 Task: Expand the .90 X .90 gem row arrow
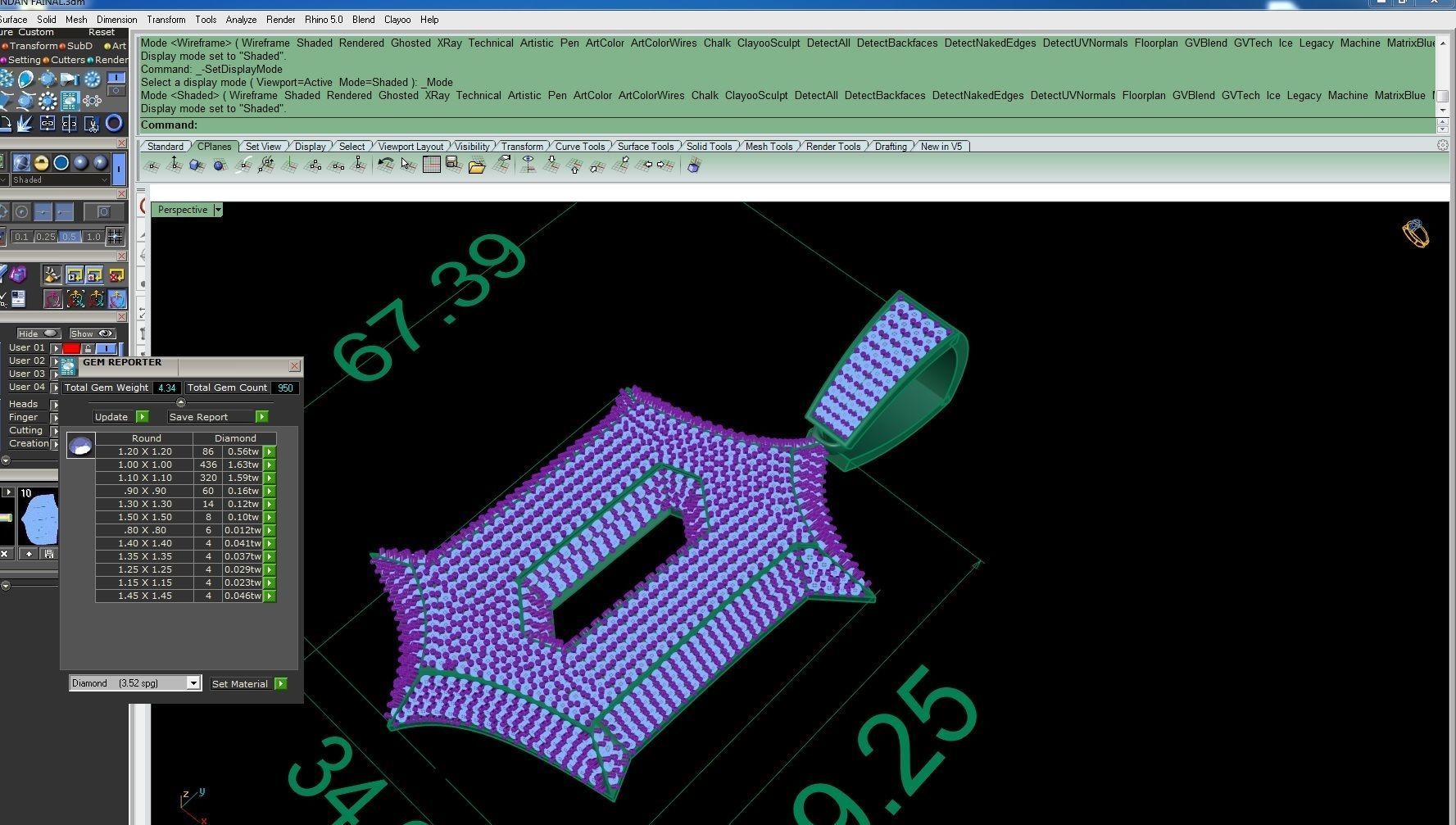(x=270, y=491)
